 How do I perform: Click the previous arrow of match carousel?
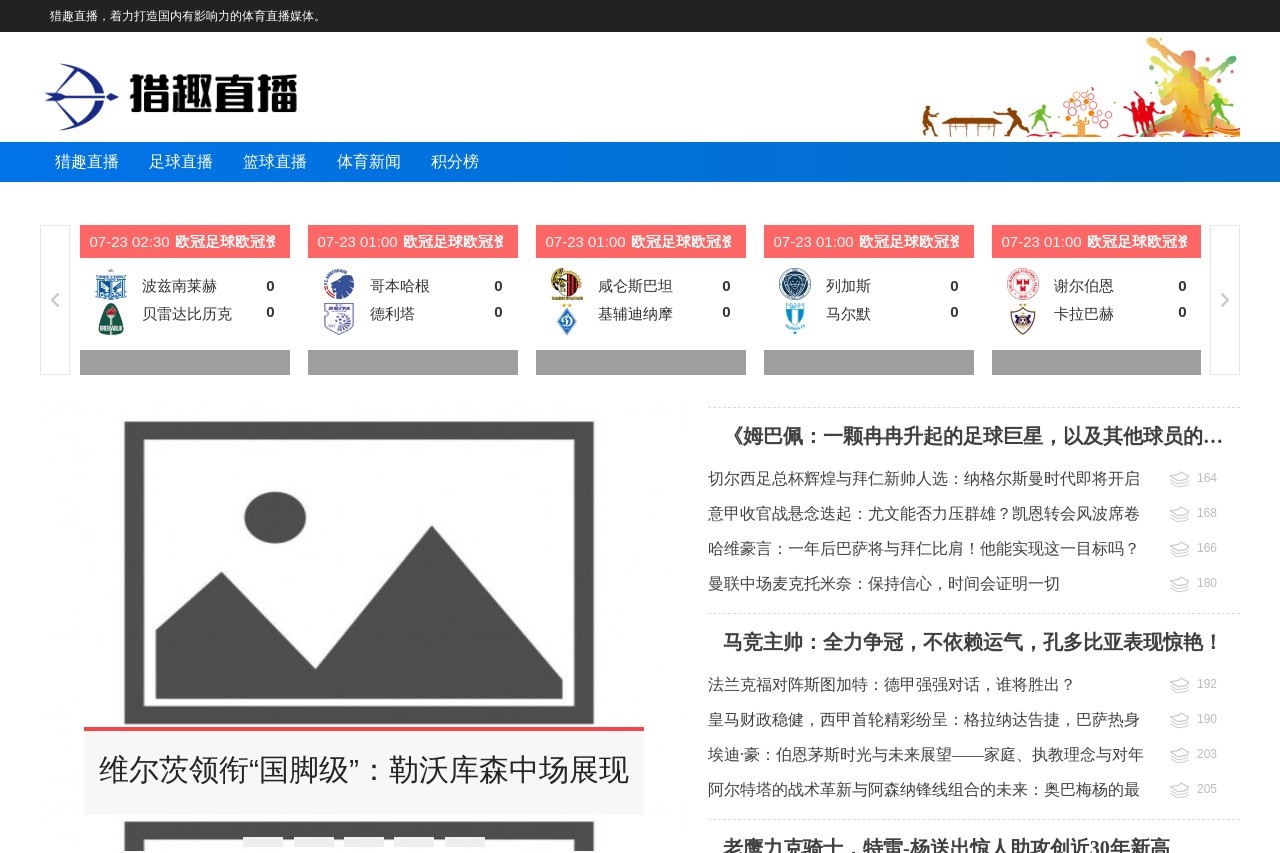coord(55,300)
